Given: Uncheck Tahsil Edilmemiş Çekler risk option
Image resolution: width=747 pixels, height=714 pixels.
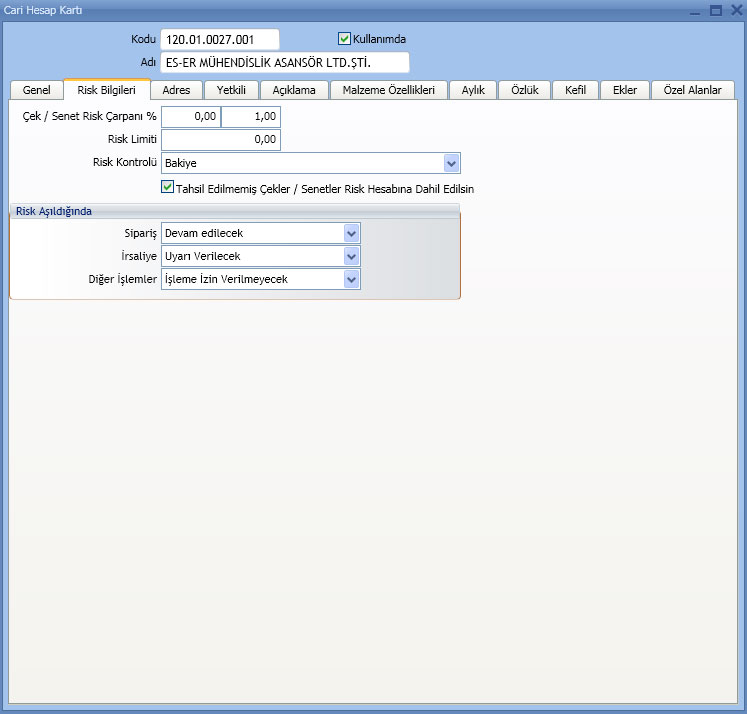Looking at the screenshot, I should 168,187.
